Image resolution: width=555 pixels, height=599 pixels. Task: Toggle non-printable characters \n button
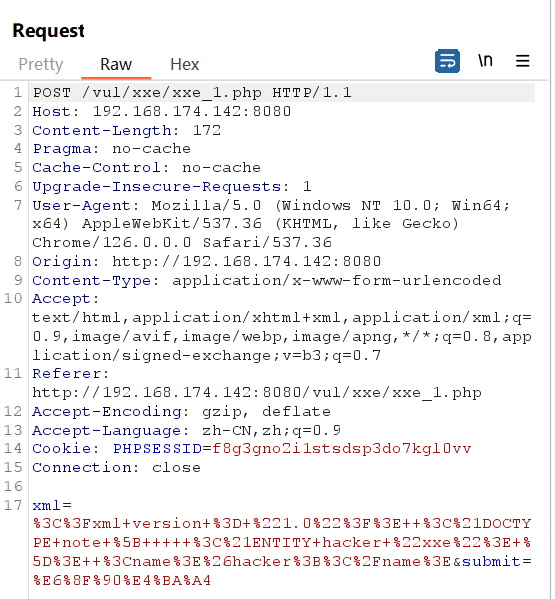(x=485, y=61)
